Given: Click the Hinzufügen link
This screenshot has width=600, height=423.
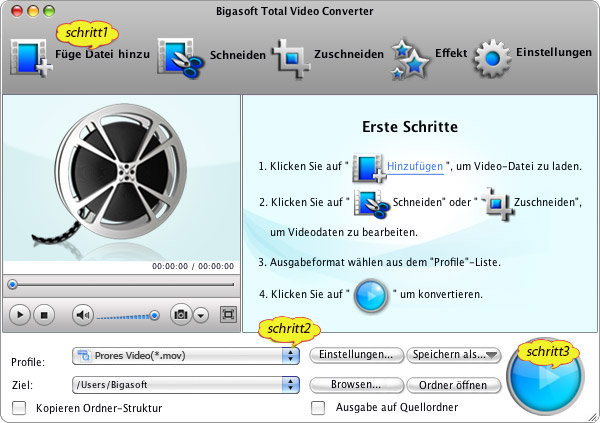Looking at the screenshot, I should (x=415, y=167).
